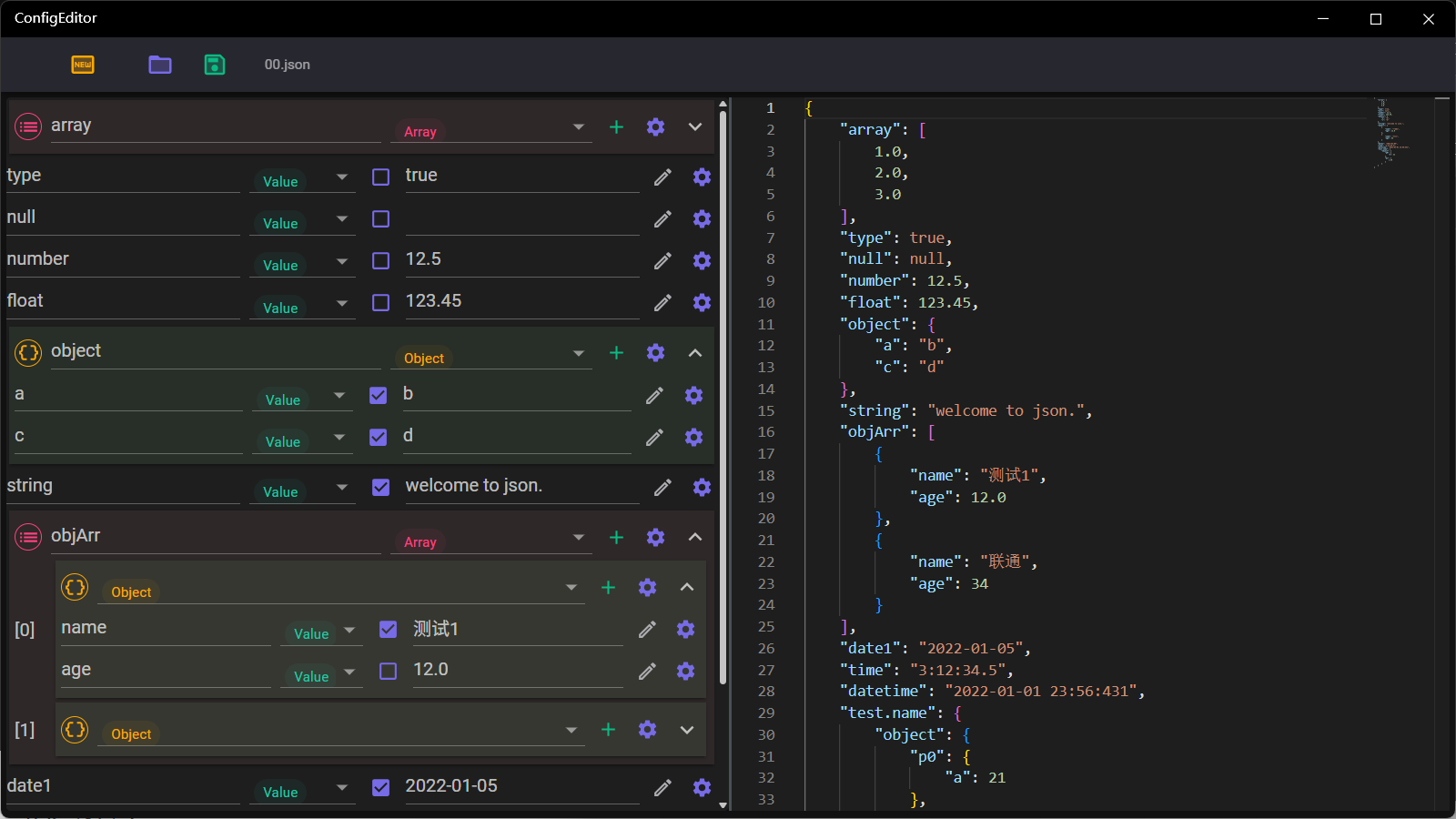Open the Array type dropdown for objArr
Viewport: 1456px width, 819px height.
click(x=579, y=538)
